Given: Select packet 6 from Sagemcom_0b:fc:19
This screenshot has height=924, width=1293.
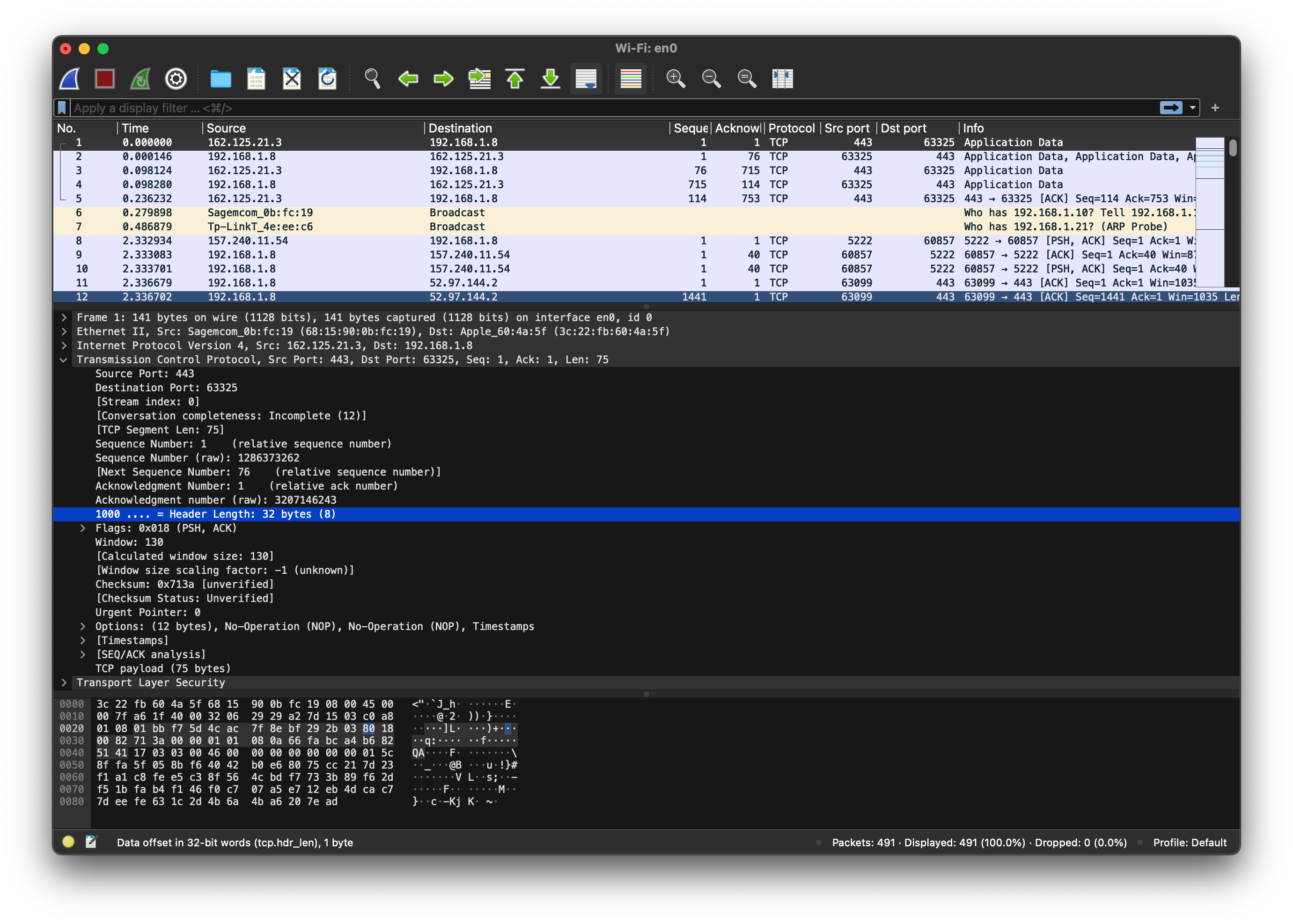Looking at the screenshot, I should (x=624, y=213).
